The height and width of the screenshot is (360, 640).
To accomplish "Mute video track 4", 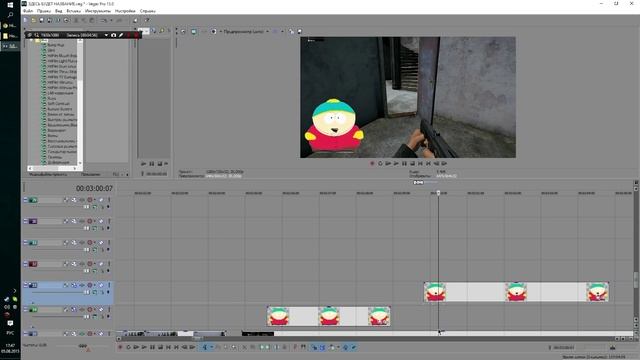I will [x=101, y=264].
